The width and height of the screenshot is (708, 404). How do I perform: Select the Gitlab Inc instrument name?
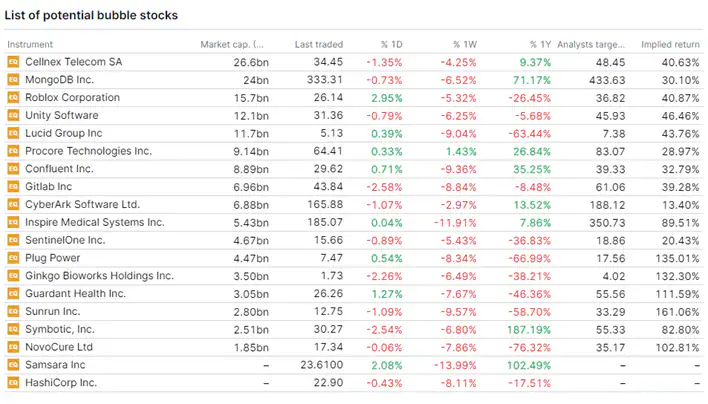[49, 187]
